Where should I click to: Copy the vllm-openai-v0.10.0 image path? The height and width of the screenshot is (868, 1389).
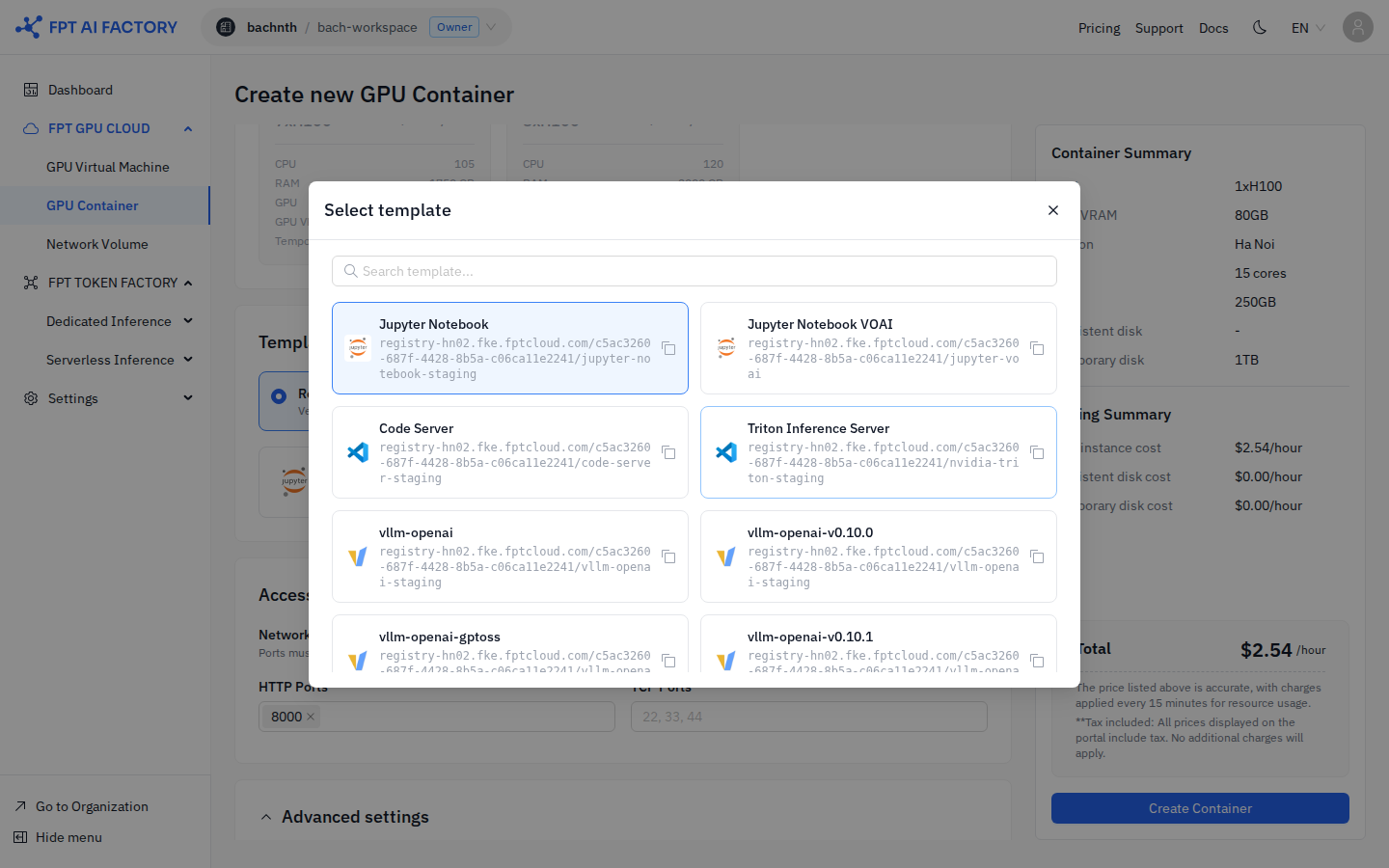[x=1037, y=556]
